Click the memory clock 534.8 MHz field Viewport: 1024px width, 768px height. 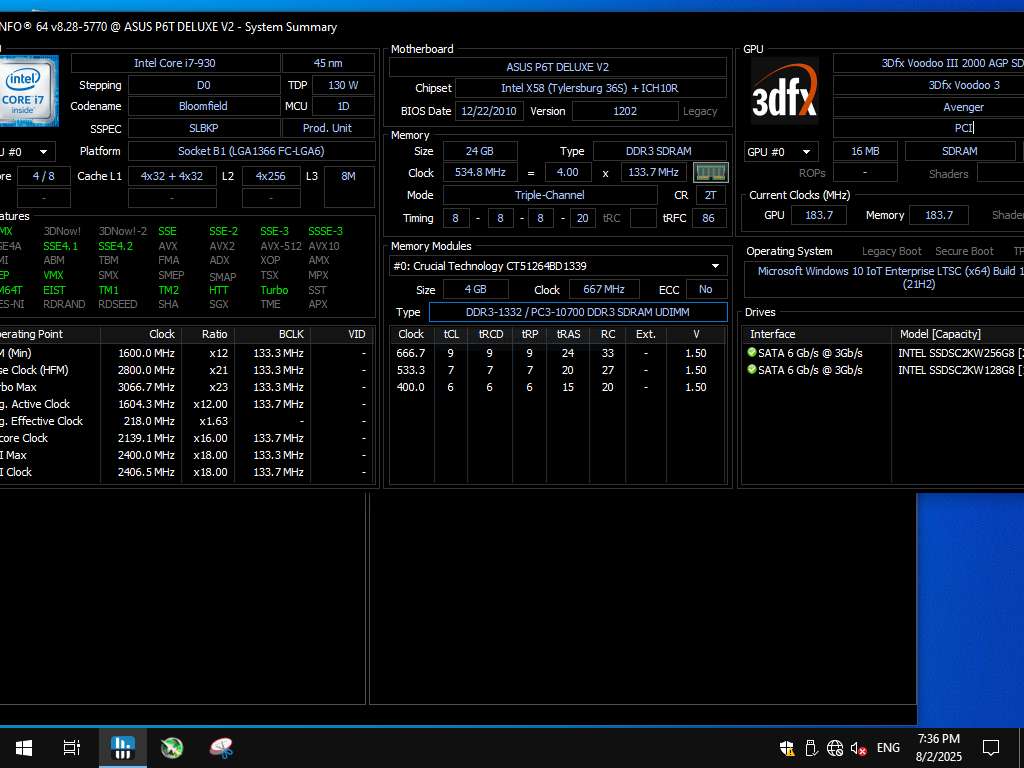(480, 172)
